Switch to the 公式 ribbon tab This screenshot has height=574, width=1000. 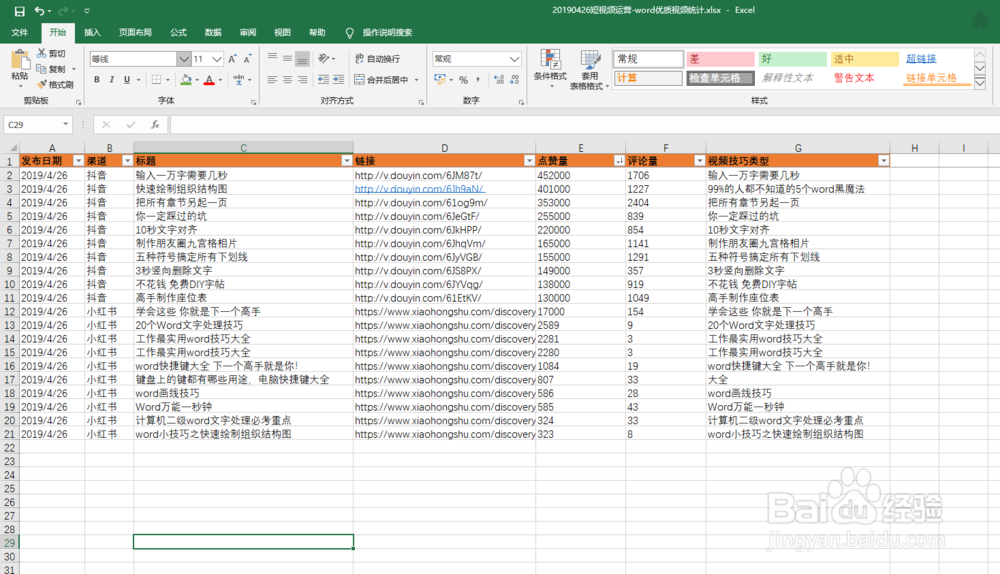click(x=179, y=33)
